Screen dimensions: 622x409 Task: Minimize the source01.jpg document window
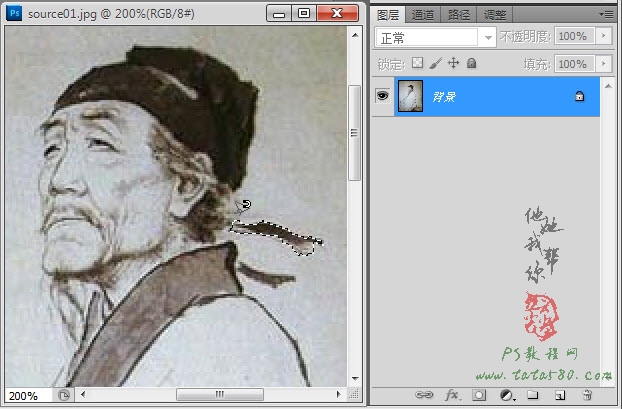tap(279, 13)
